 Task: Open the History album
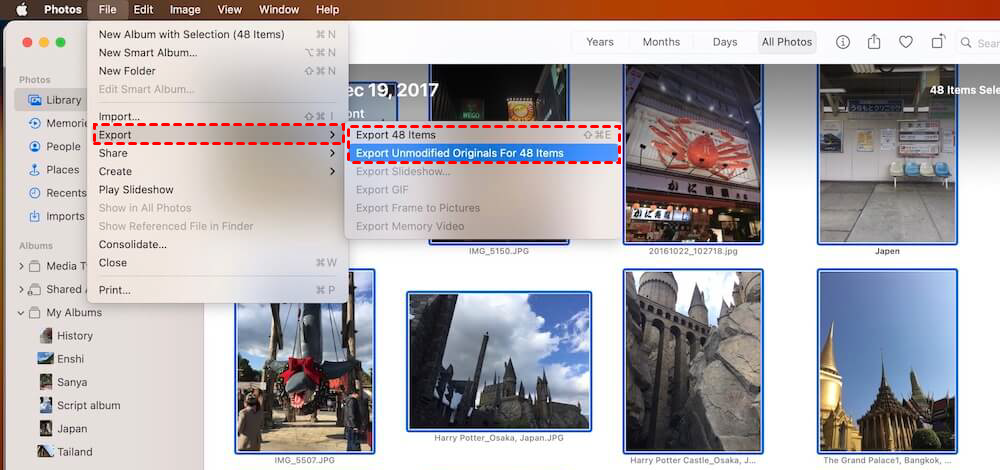(x=66, y=335)
